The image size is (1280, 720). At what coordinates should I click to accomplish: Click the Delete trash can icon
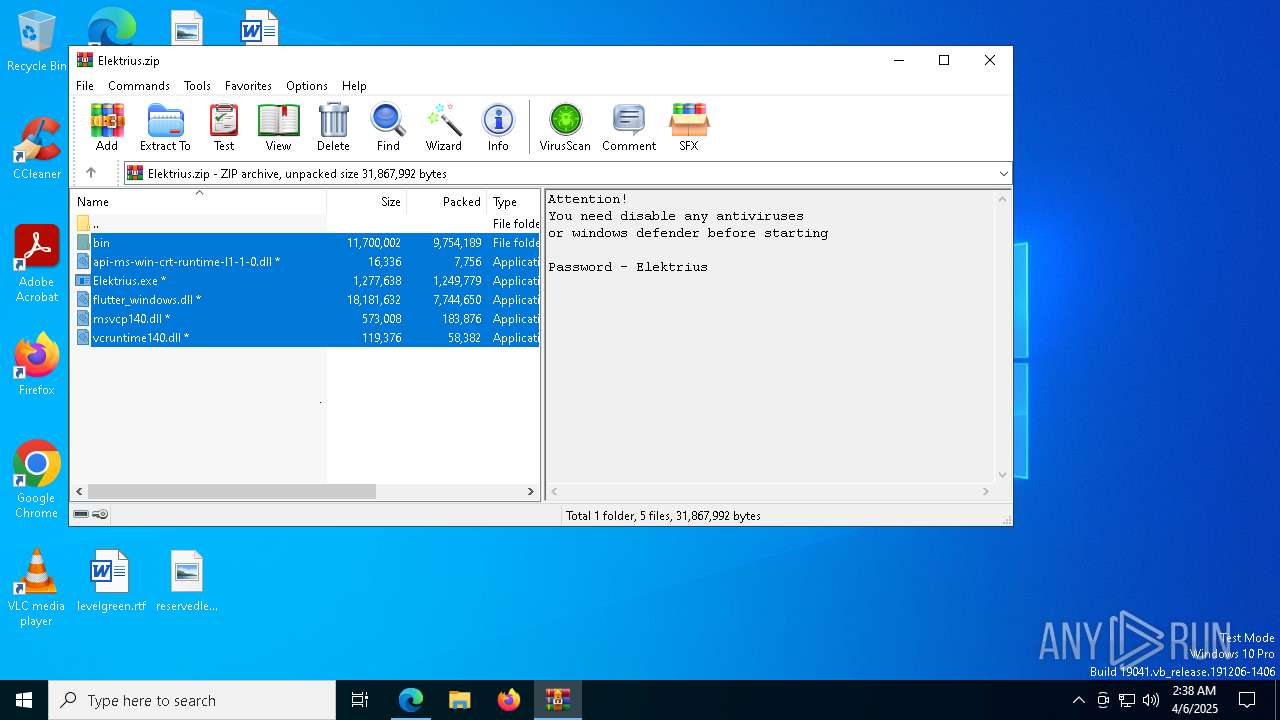pyautogui.click(x=333, y=127)
